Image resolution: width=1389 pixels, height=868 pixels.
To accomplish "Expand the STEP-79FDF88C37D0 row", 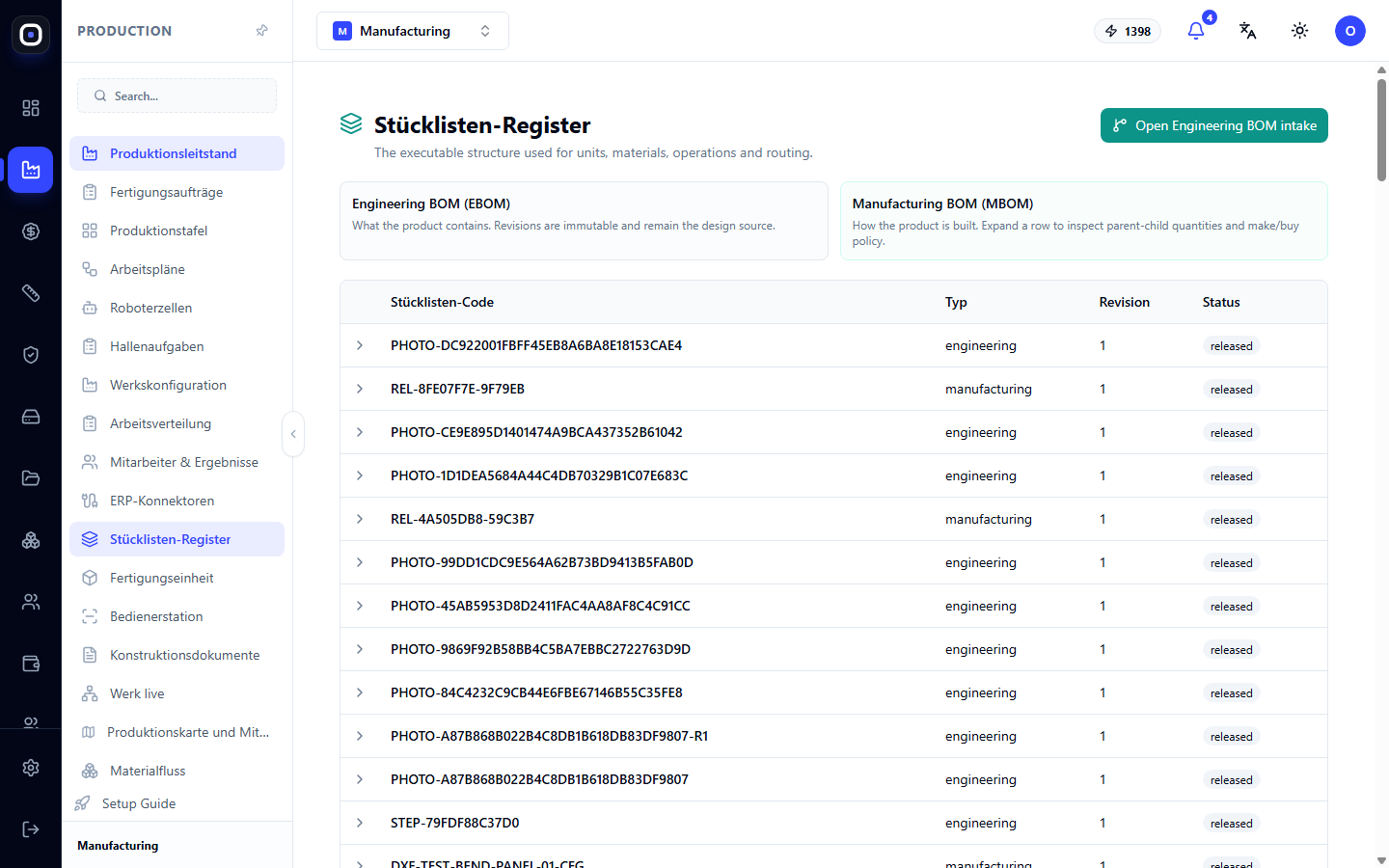I will click(x=360, y=823).
